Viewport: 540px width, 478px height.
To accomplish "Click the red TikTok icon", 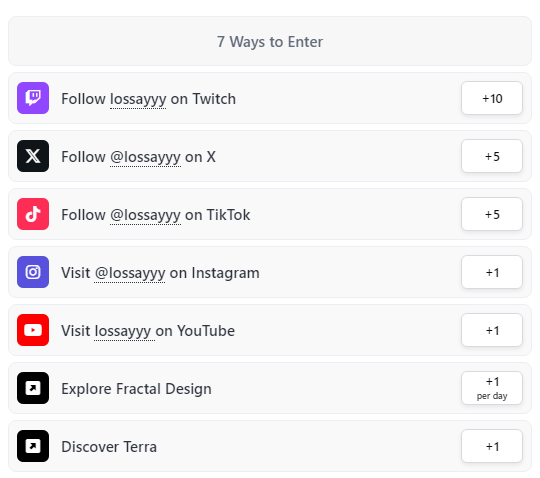I will click(x=33, y=214).
